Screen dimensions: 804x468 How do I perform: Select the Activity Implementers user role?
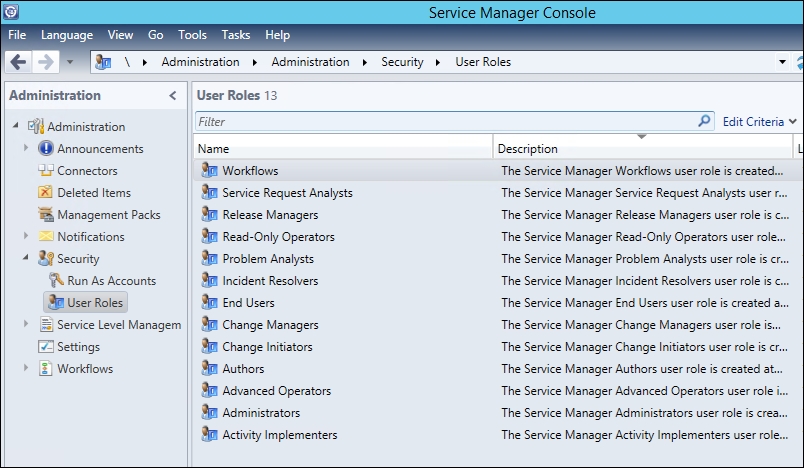(x=279, y=435)
